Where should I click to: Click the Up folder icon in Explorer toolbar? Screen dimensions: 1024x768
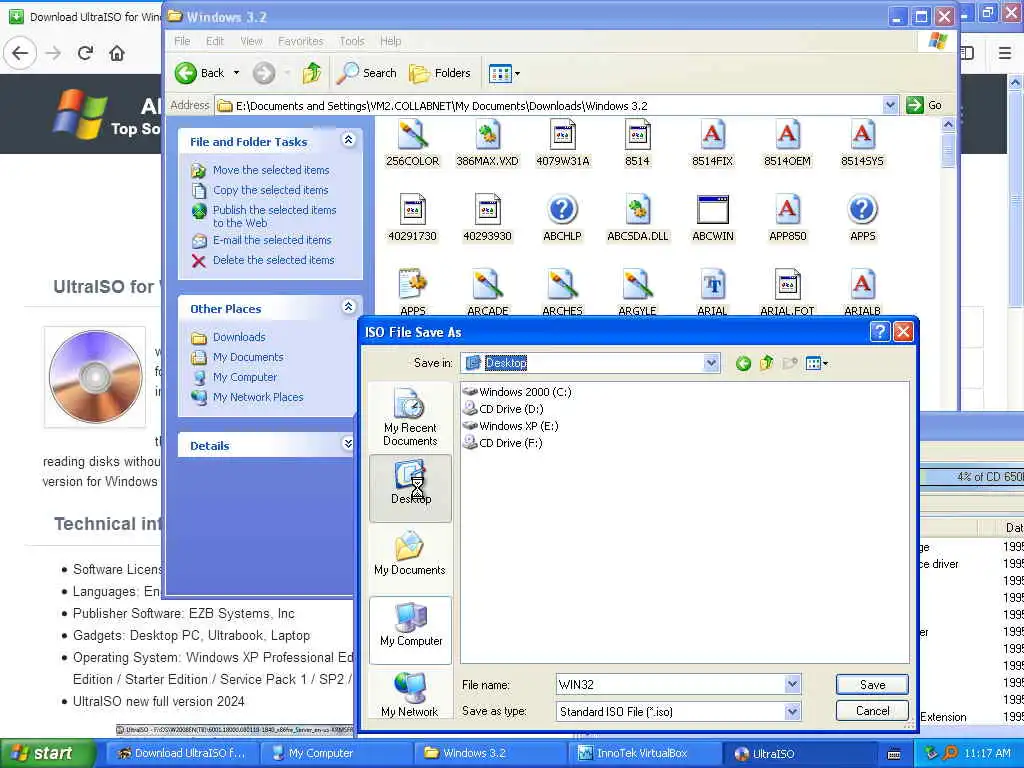pyautogui.click(x=312, y=73)
